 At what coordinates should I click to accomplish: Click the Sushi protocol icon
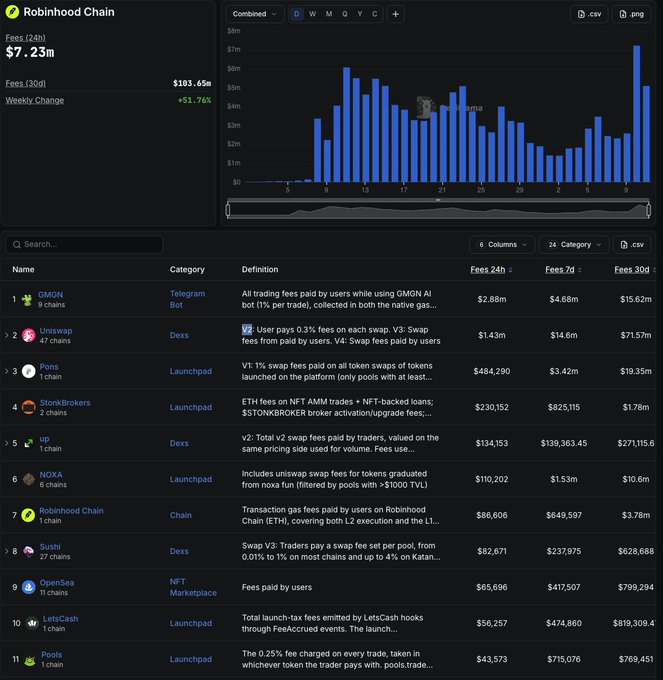[x=29, y=551]
